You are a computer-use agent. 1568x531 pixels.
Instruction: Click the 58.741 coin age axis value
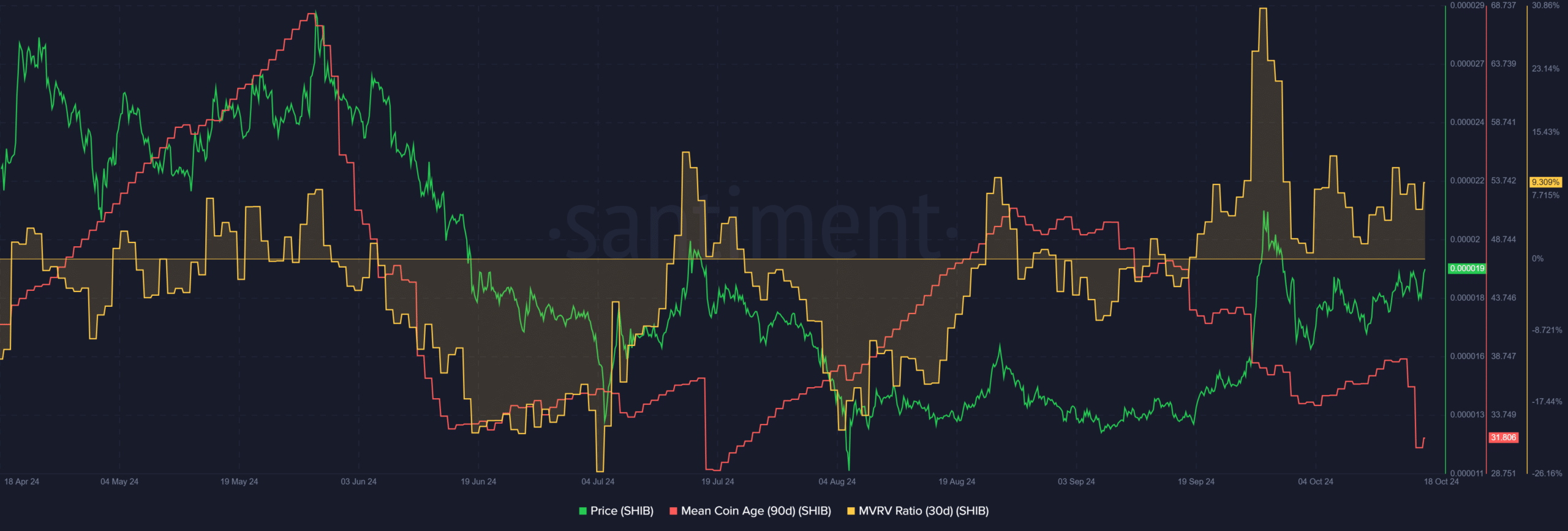1504,122
